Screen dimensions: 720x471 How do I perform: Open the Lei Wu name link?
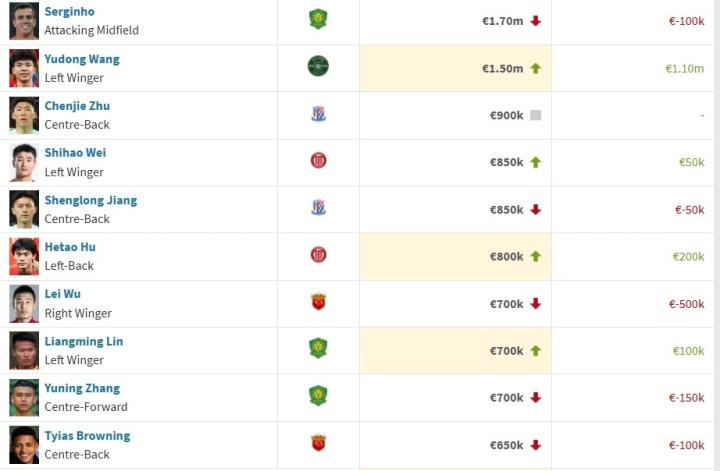(x=62, y=294)
